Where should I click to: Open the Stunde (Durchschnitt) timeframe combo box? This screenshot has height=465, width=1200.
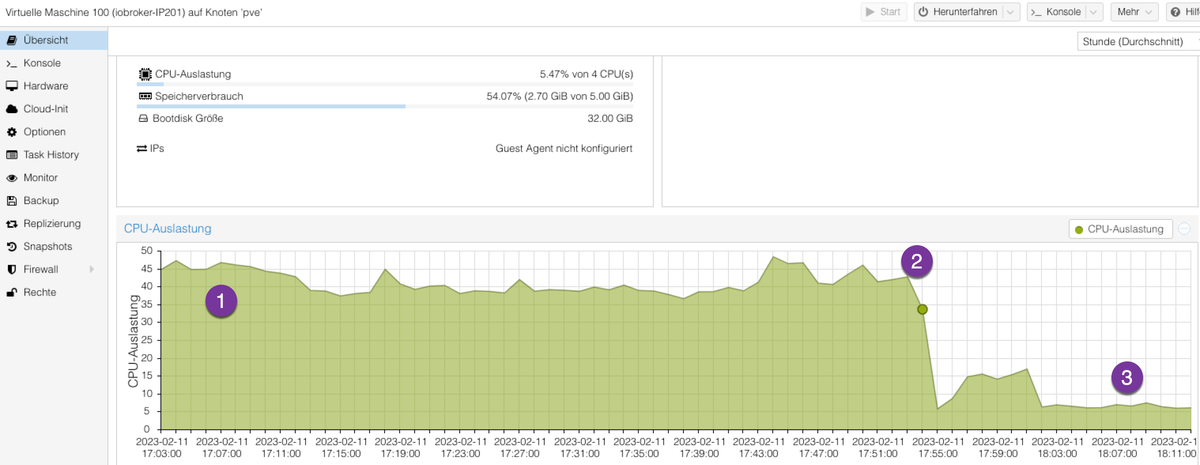pos(1138,41)
